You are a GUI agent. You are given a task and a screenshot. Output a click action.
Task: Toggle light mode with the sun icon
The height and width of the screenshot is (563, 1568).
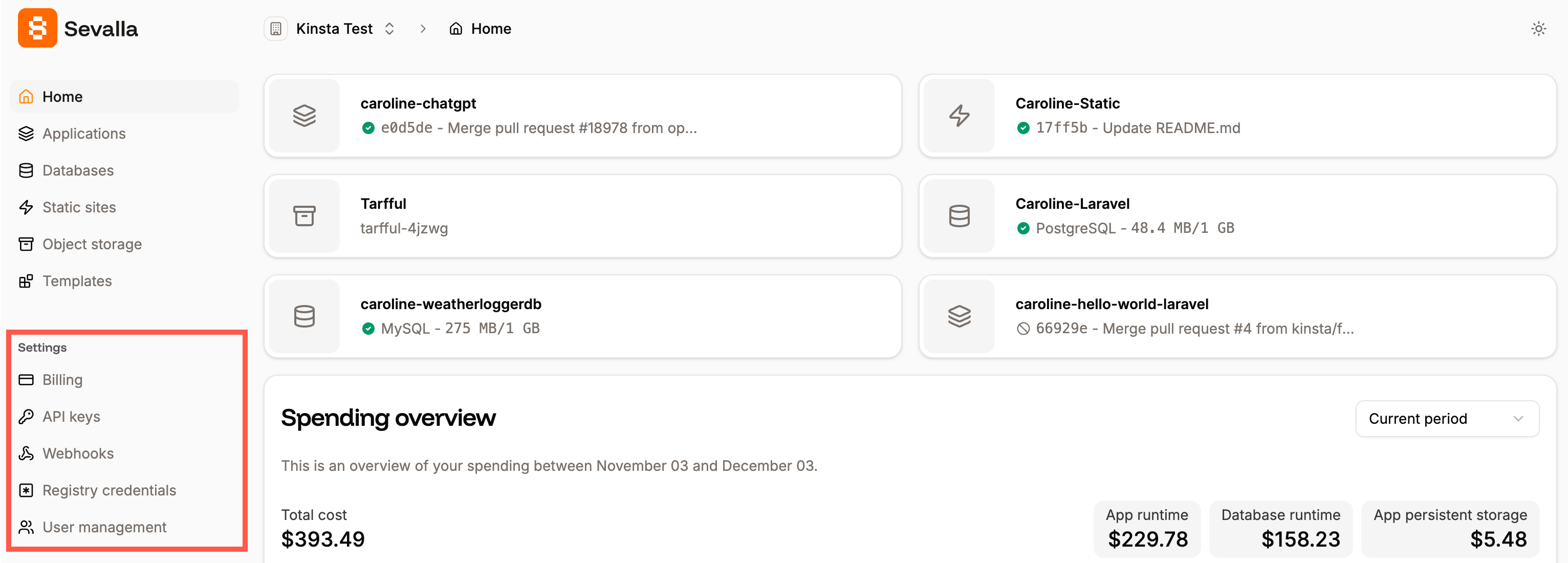1539,28
